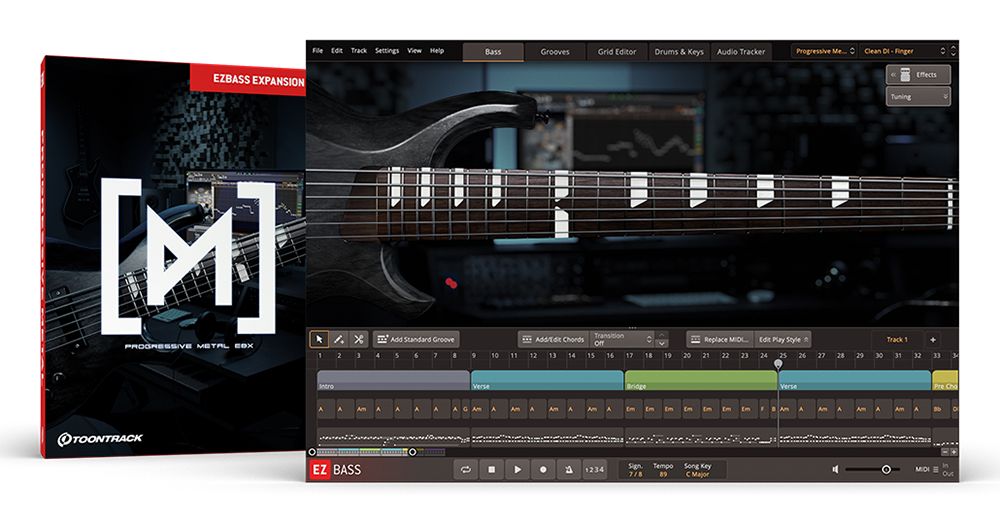Expand Edit Play Style

[x=783, y=340]
